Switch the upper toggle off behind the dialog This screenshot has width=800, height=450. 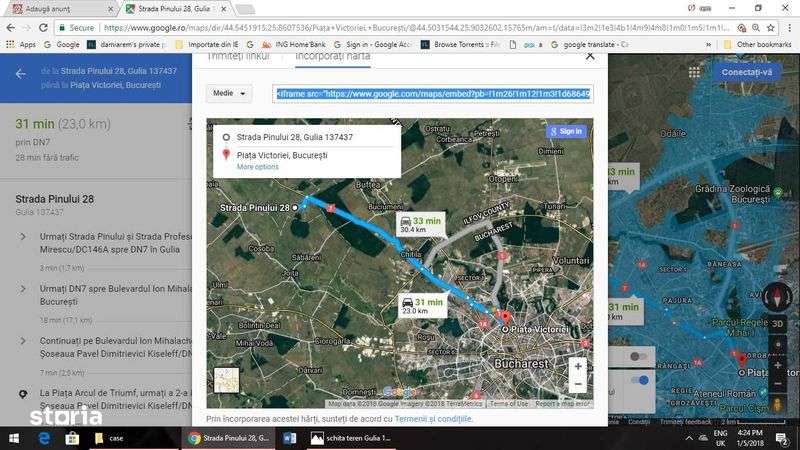[638, 357]
